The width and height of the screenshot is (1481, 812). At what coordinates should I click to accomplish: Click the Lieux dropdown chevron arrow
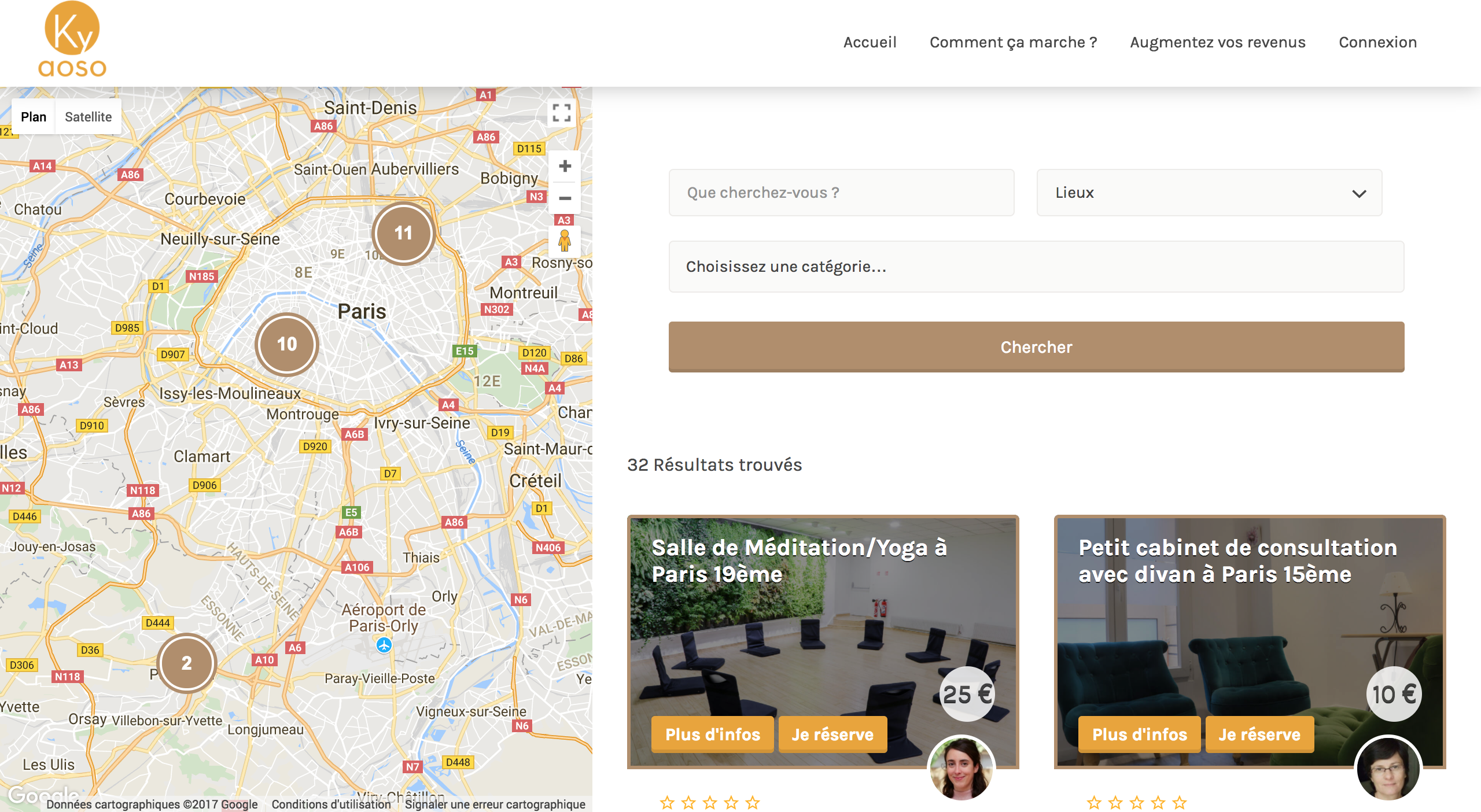click(x=1359, y=193)
